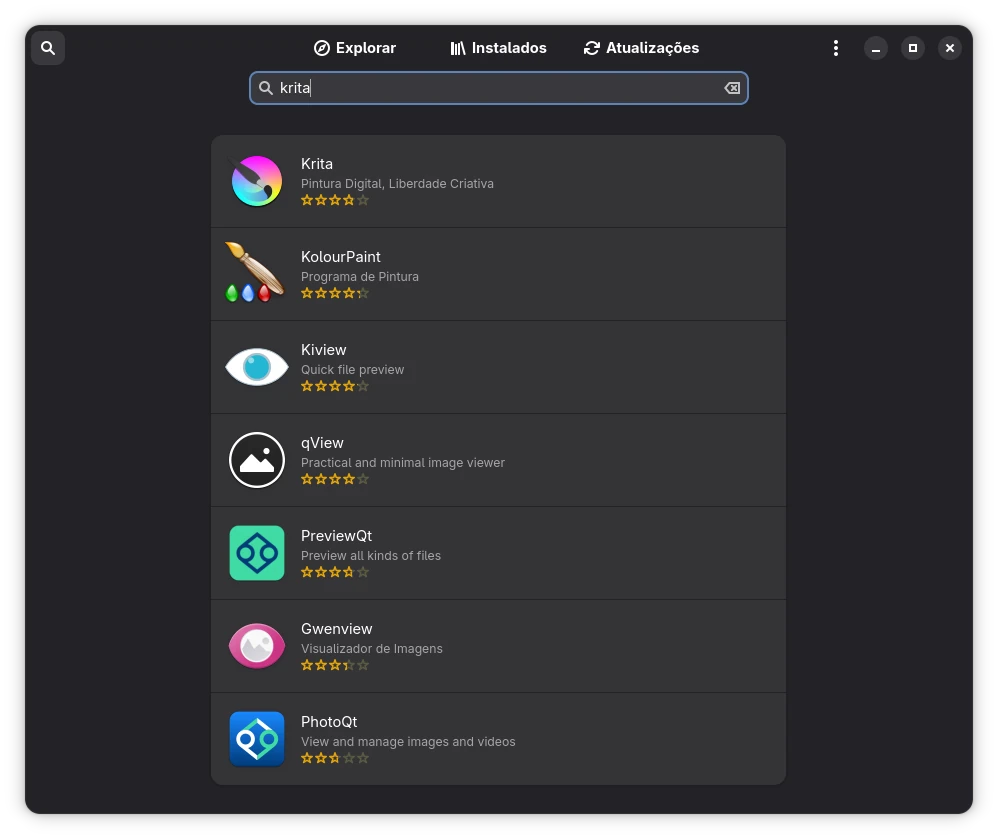998x839 pixels.
Task: Click the PhotoQt blue icon
Action: point(257,738)
